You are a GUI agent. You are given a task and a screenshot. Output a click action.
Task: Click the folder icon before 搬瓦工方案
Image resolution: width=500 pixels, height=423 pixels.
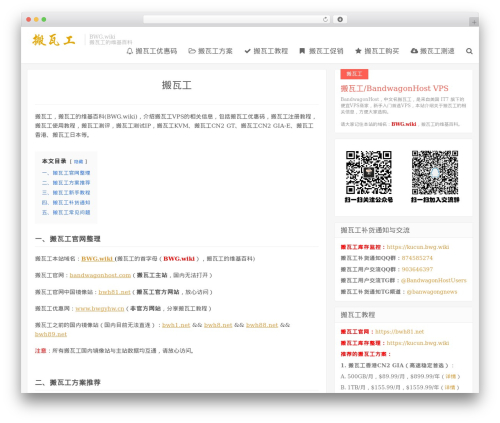pos(192,51)
